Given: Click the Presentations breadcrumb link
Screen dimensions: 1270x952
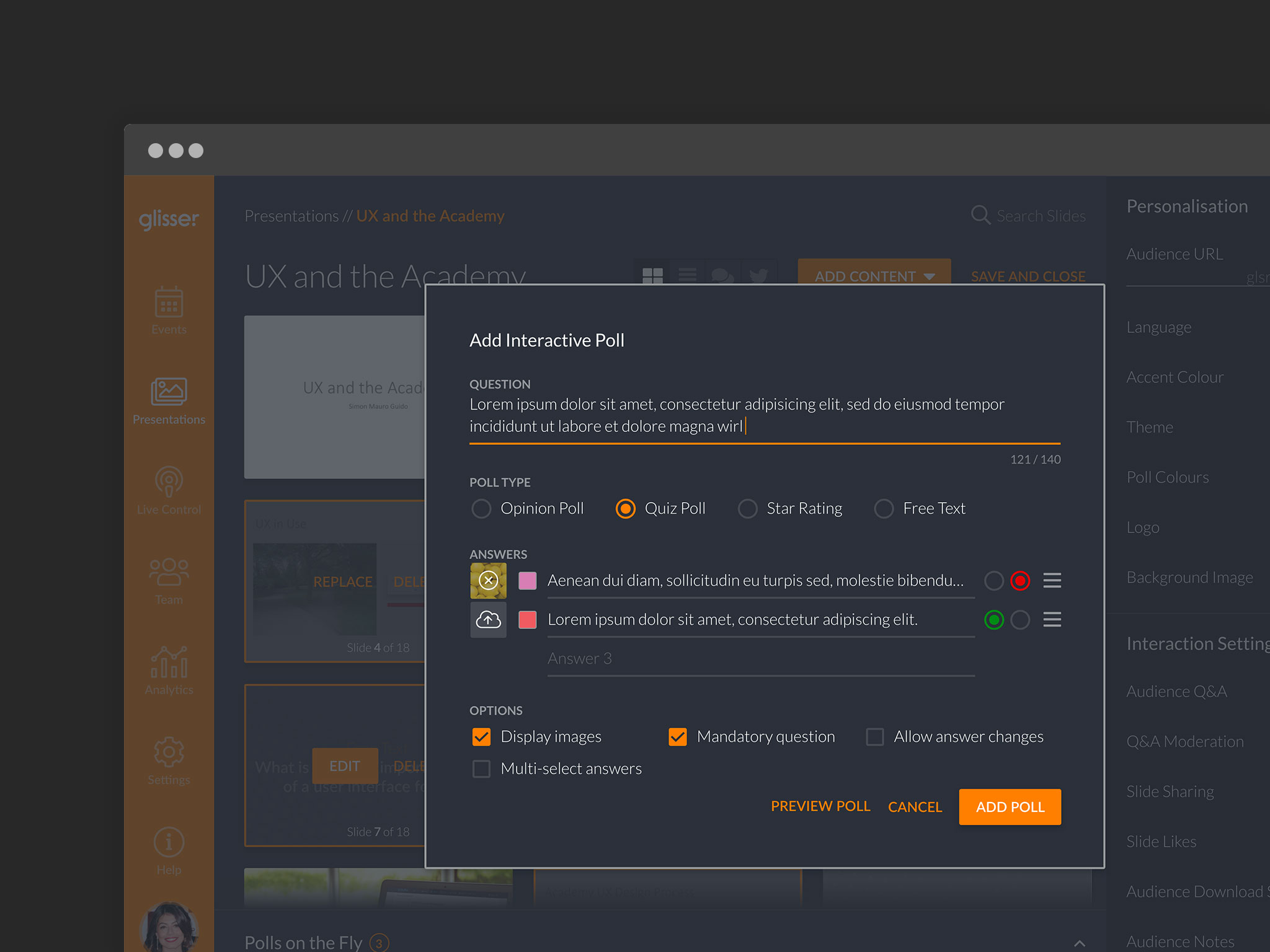Looking at the screenshot, I should [291, 216].
